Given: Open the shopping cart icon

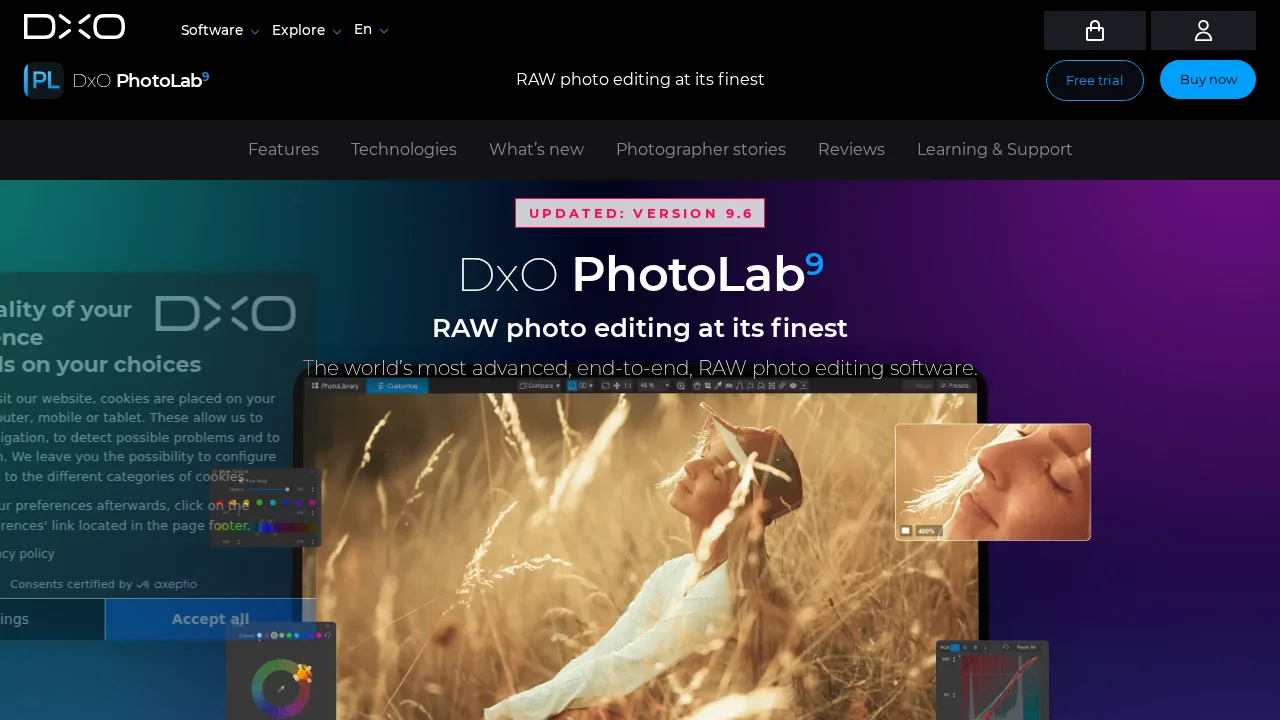Looking at the screenshot, I should click(1094, 30).
